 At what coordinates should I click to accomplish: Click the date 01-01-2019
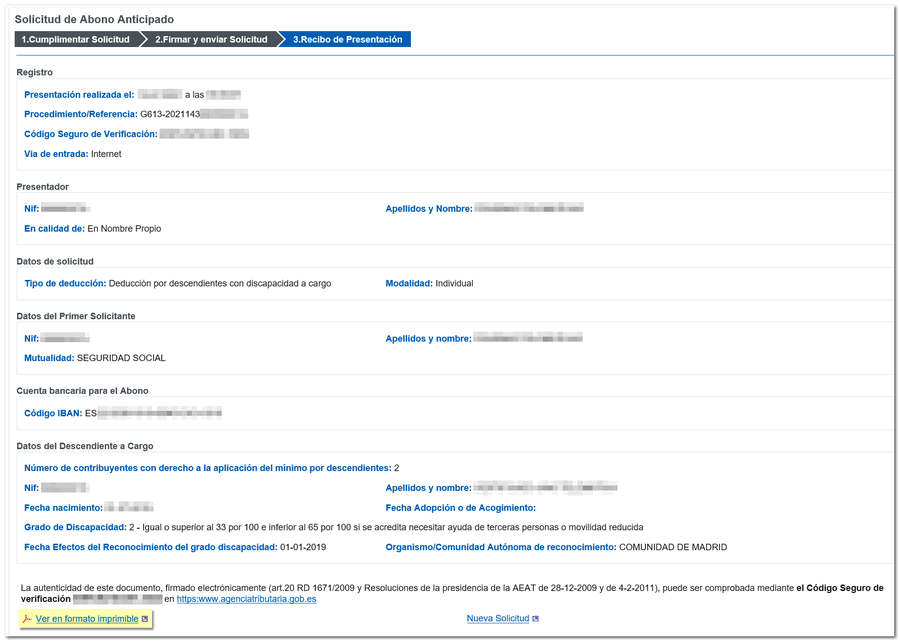click(x=303, y=547)
